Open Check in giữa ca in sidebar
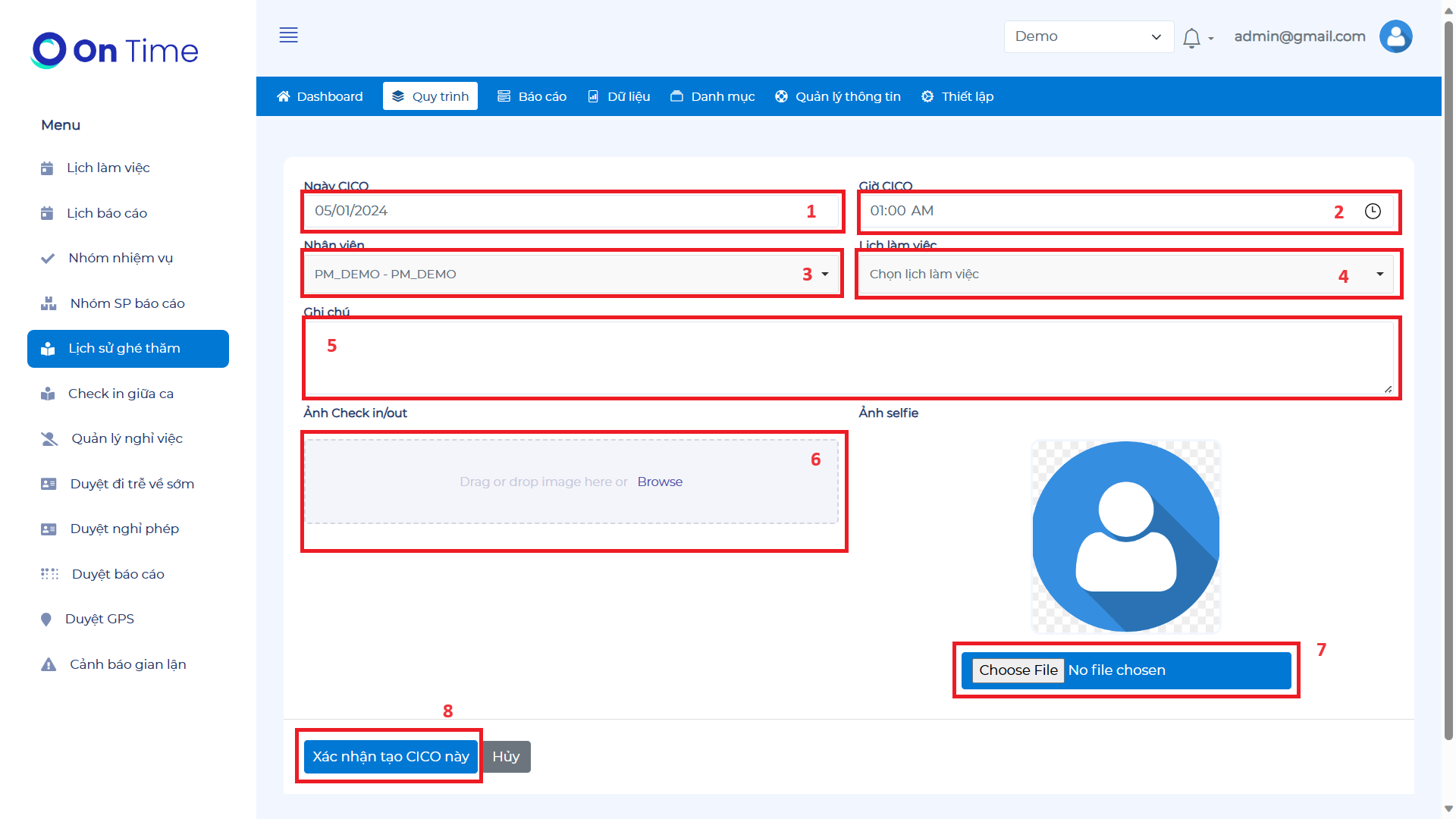Screen dimensions: 1456x819 tap(121, 394)
